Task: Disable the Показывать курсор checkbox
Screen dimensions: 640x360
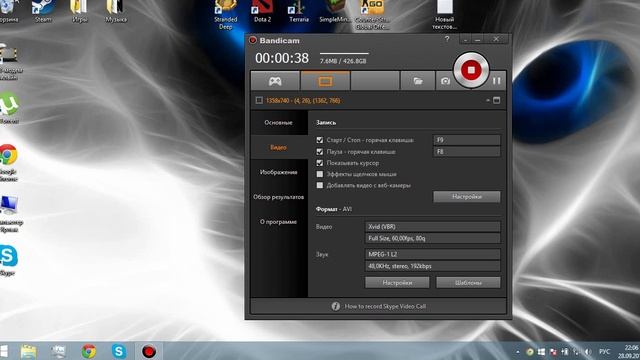Action: (320, 163)
